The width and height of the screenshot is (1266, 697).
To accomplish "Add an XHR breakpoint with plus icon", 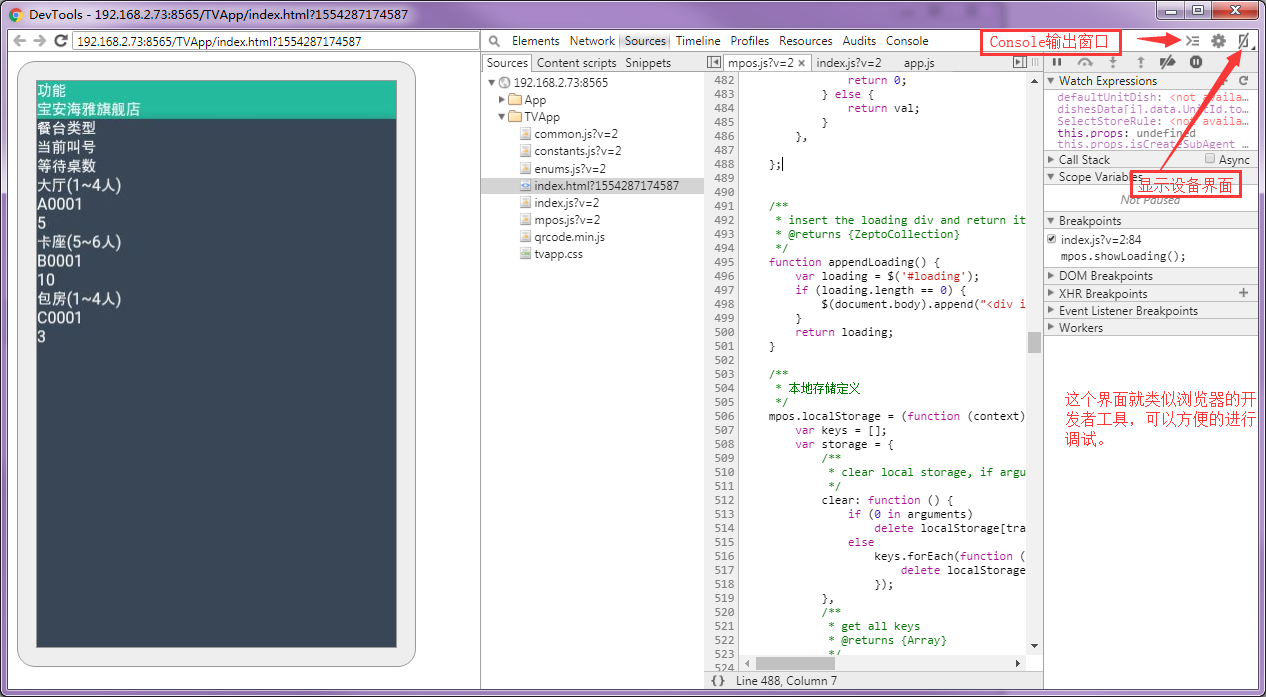I will pyautogui.click(x=1244, y=293).
